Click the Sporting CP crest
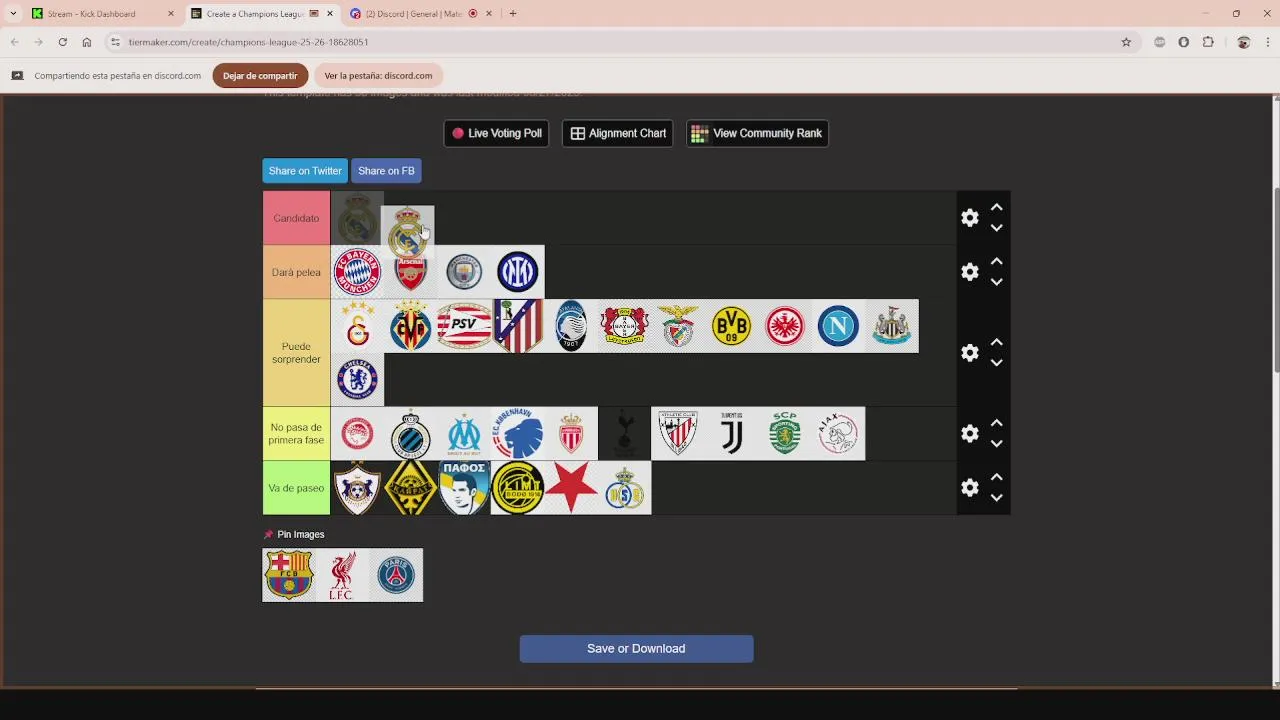1280x720 pixels. (x=785, y=434)
